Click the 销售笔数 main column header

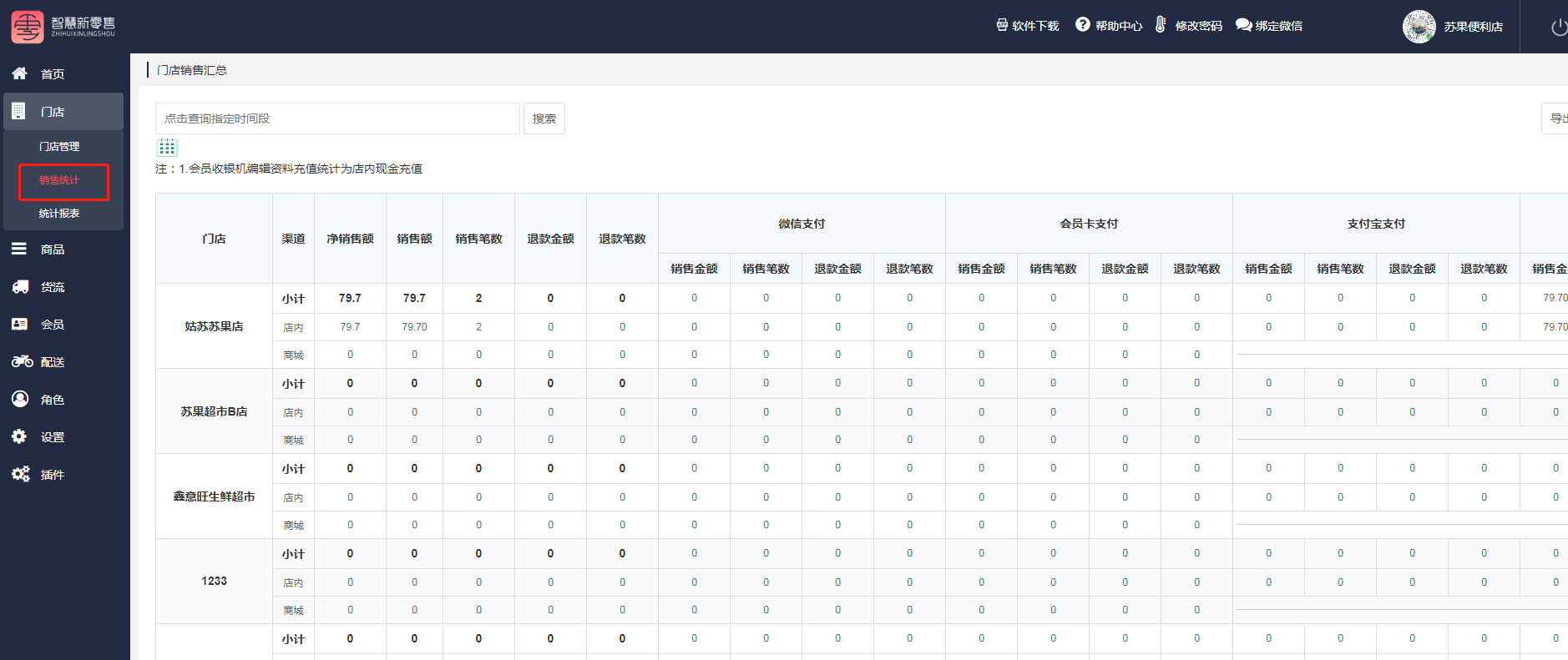[478, 239]
